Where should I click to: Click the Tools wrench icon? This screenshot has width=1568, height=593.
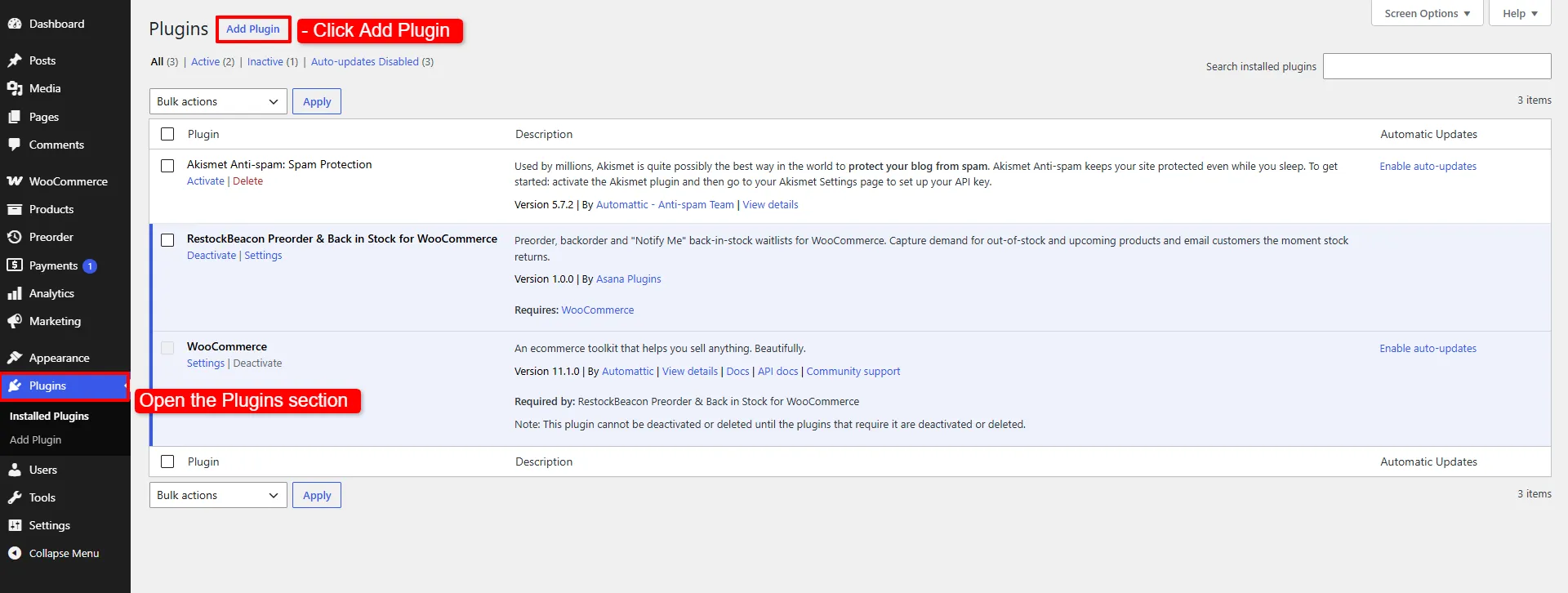point(15,497)
